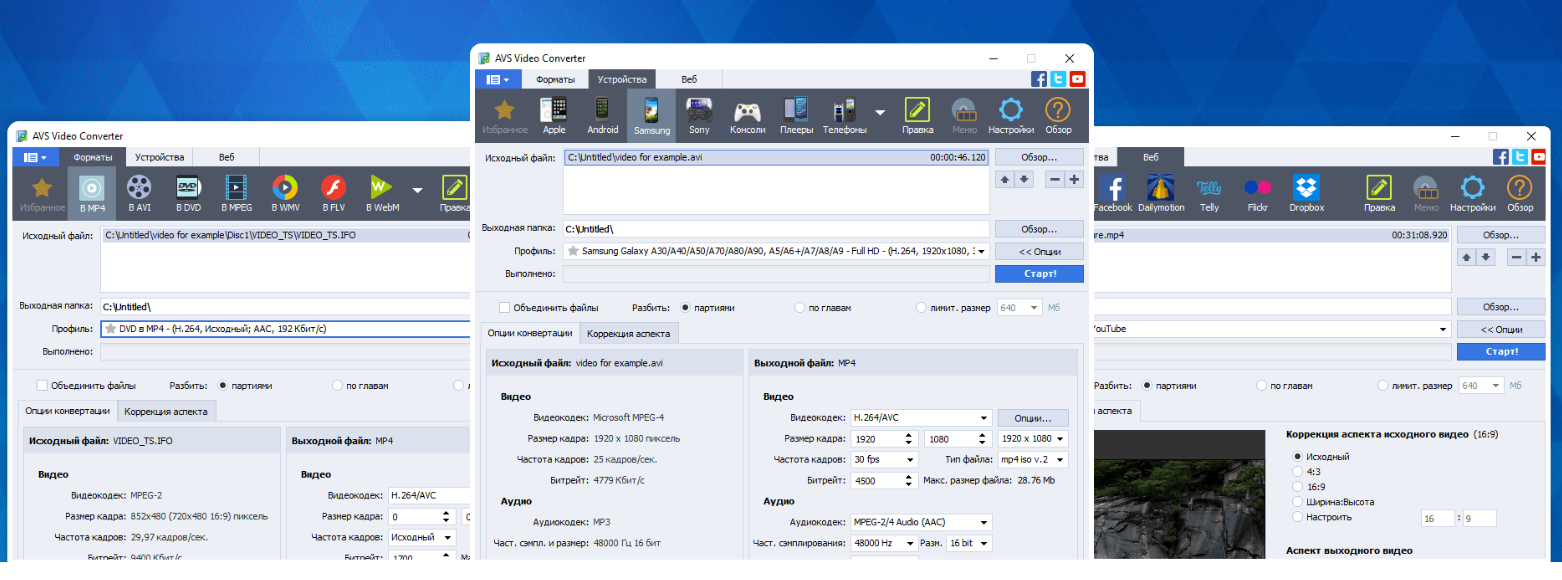Viewport: 1562px width, 580px height.
Task: Select Android devices icon
Action: (x=602, y=116)
